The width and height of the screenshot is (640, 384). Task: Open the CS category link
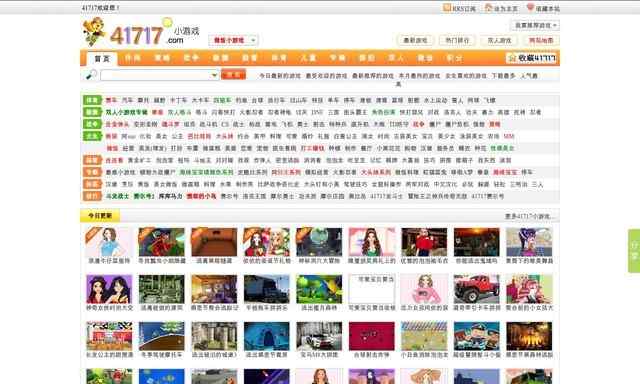[x=225, y=124]
